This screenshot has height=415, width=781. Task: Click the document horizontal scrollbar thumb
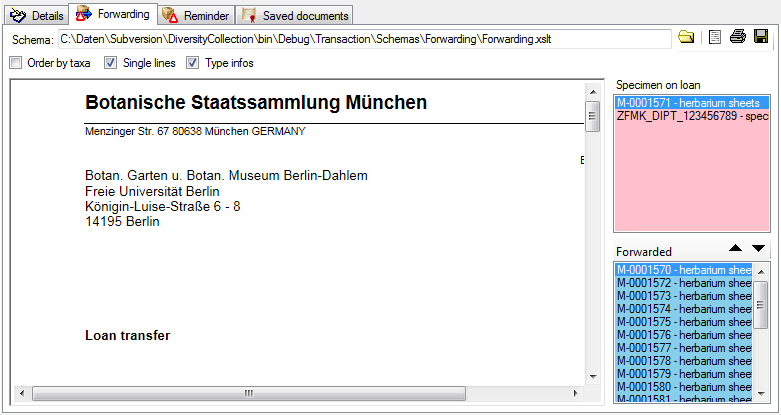click(249, 394)
